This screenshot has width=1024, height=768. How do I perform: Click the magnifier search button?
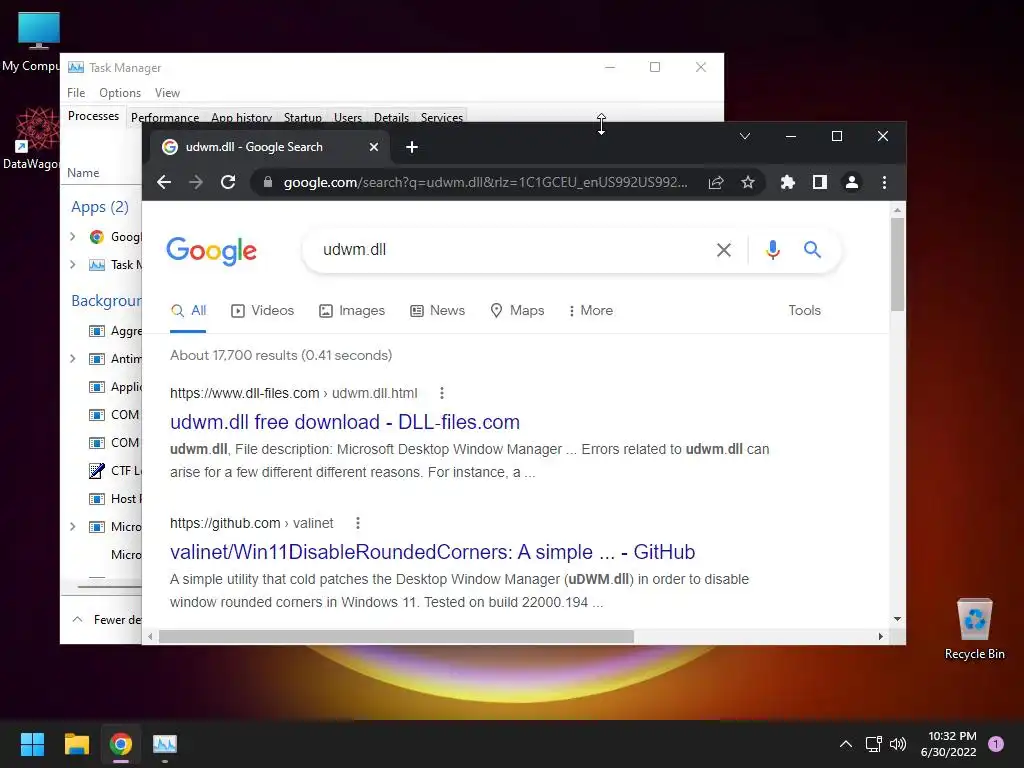click(812, 249)
